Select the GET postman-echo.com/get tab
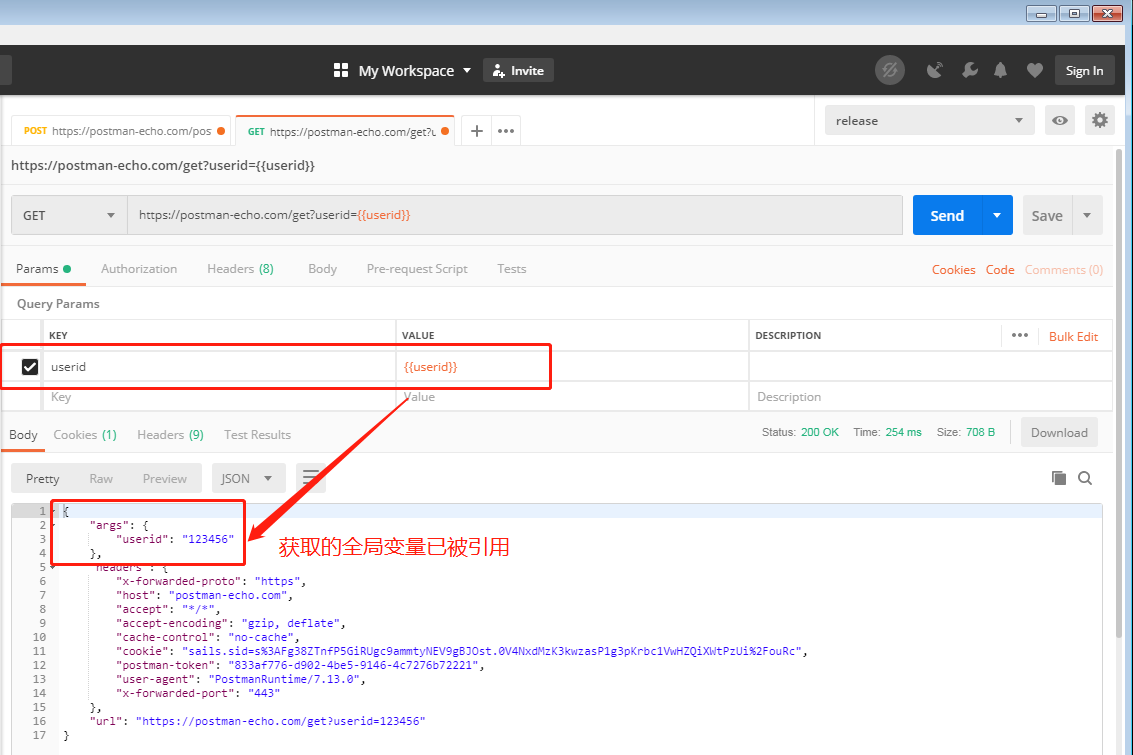This screenshot has width=1133, height=755. pos(345,131)
